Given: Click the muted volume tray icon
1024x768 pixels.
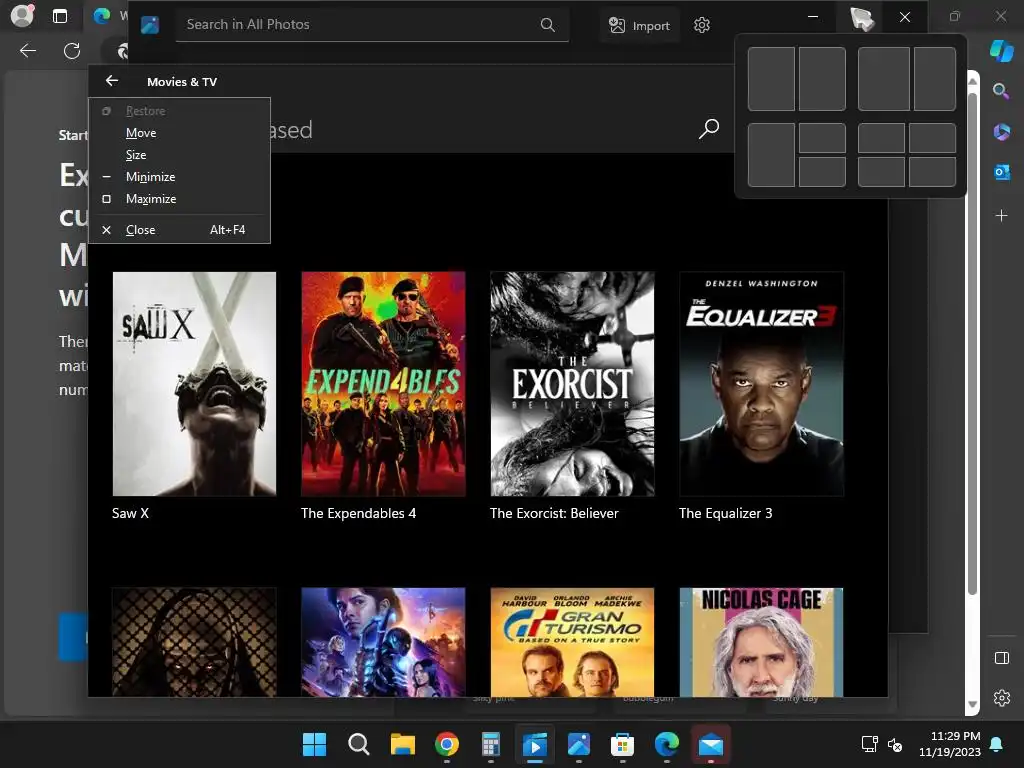Looking at the screenshot, I should click(895, 744).
